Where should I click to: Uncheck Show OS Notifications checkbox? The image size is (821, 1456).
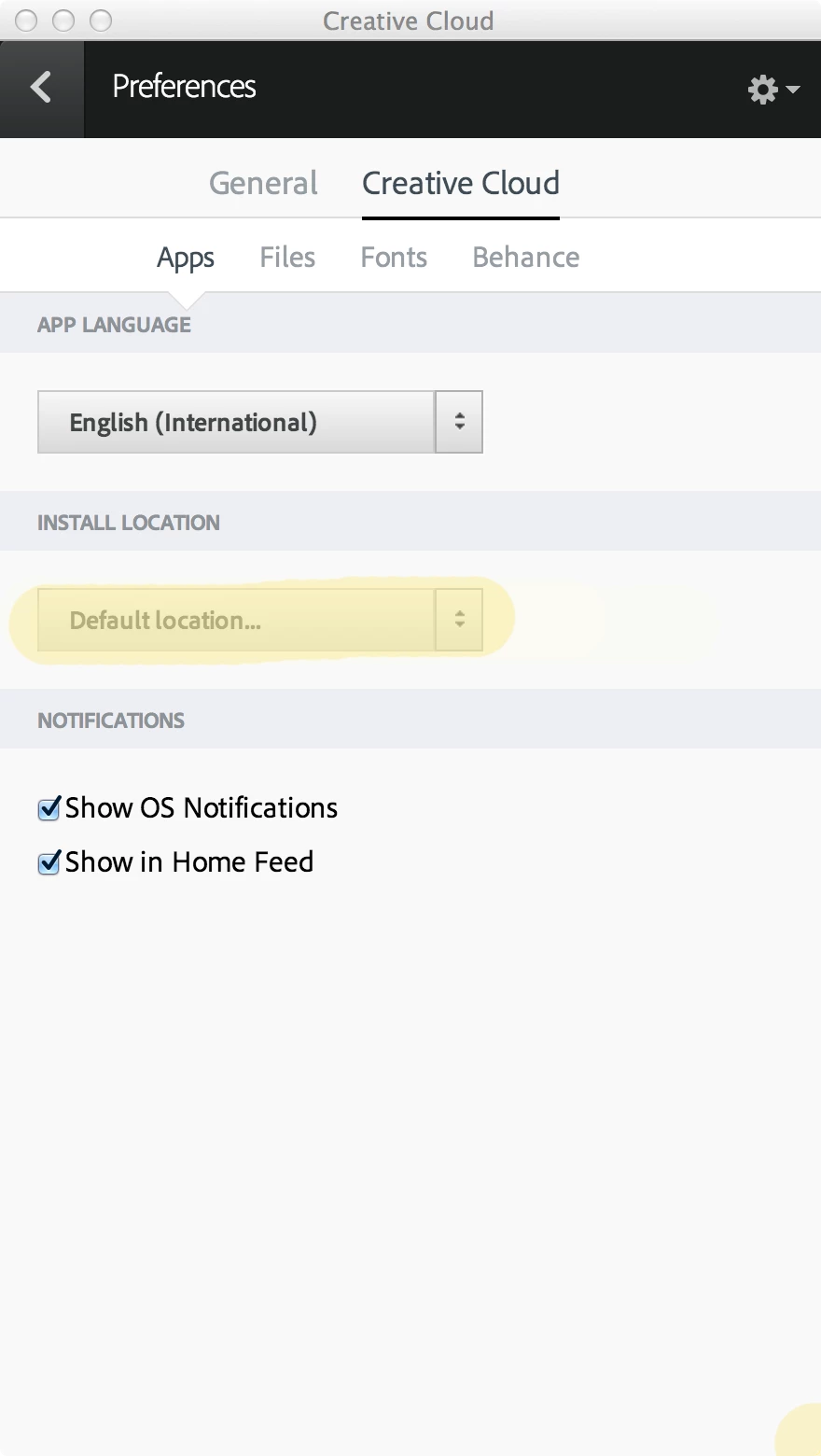[x=49, y=808]
